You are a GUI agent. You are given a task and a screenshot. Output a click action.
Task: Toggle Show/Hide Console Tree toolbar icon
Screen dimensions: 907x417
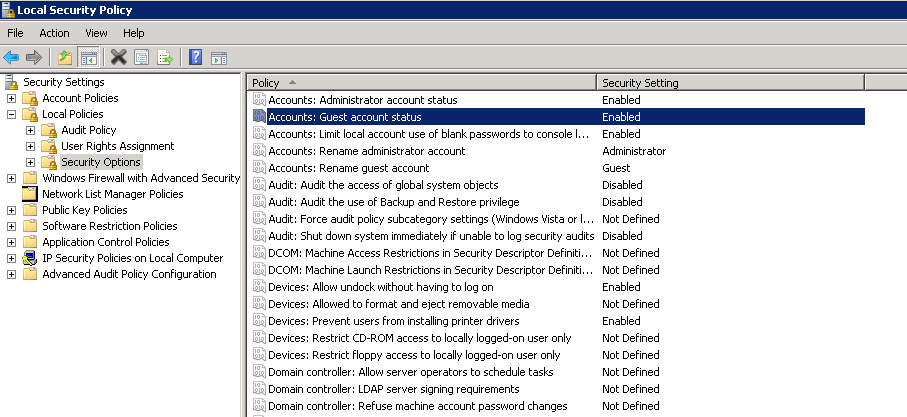pyautogui.click(x=88, y=57)
